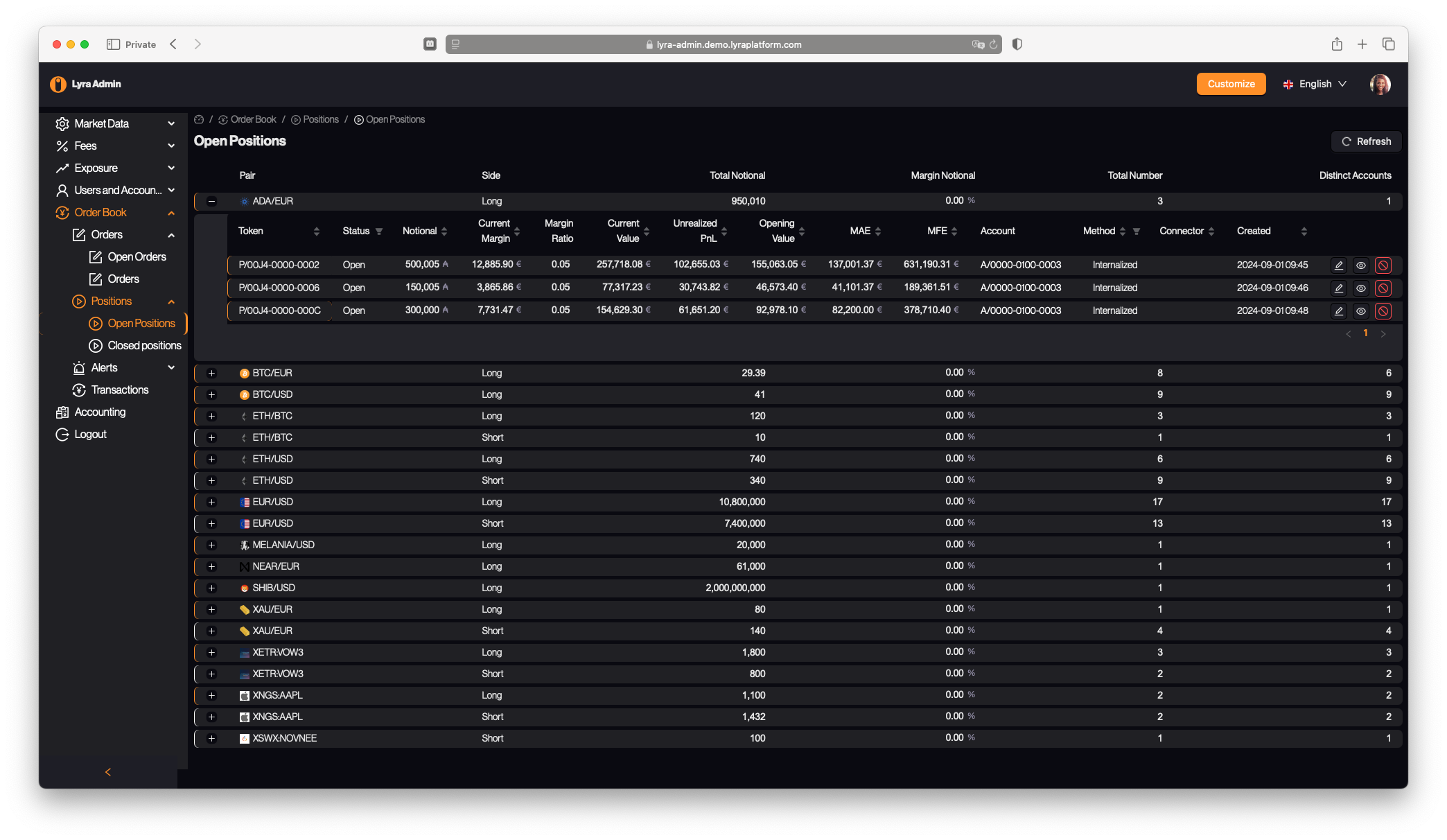The width and height of the screenshot is (1447, 840).
Task: Click the user profile avatar
Action: (x=1380, y=84)
